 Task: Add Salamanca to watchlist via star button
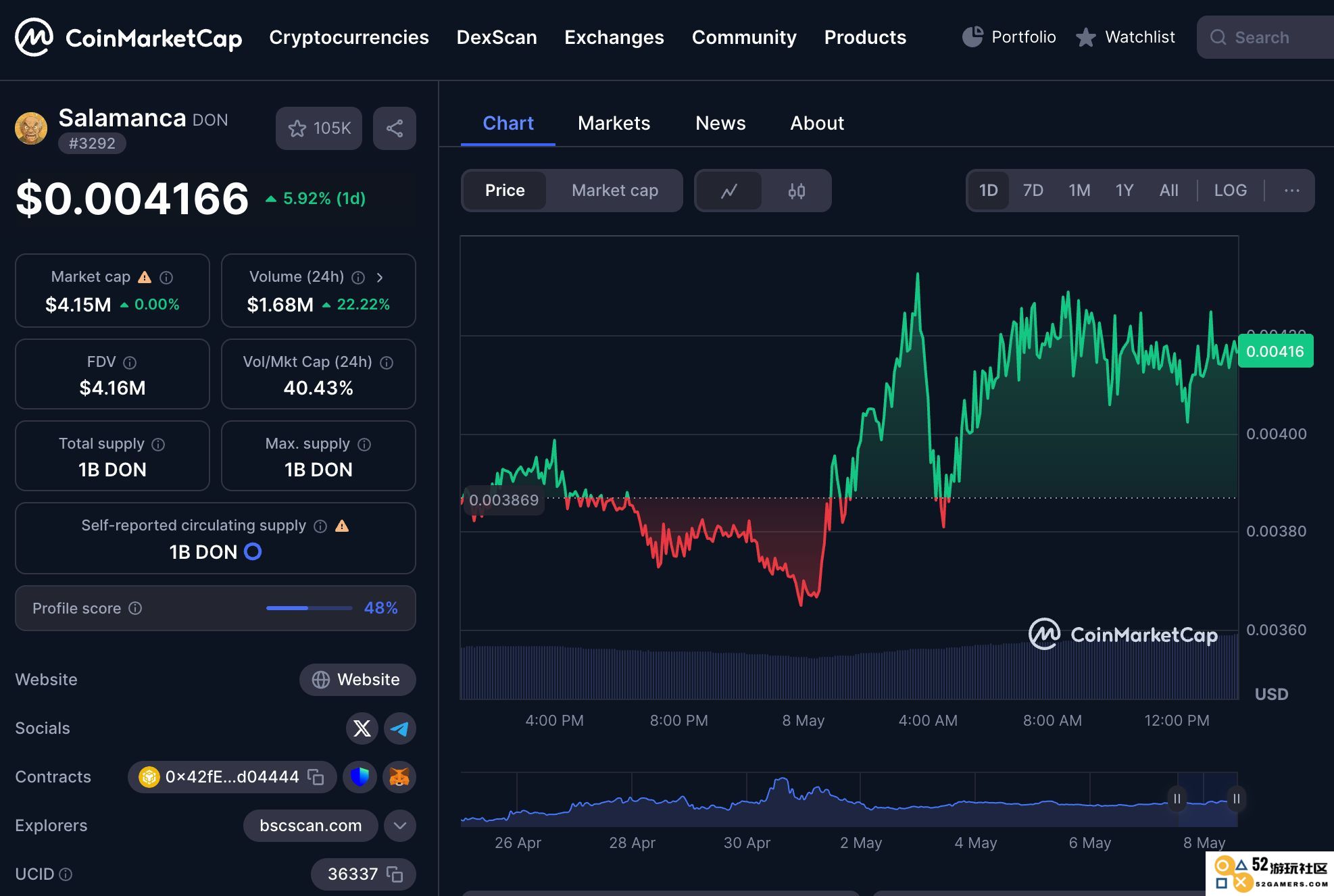pos(319,128)
